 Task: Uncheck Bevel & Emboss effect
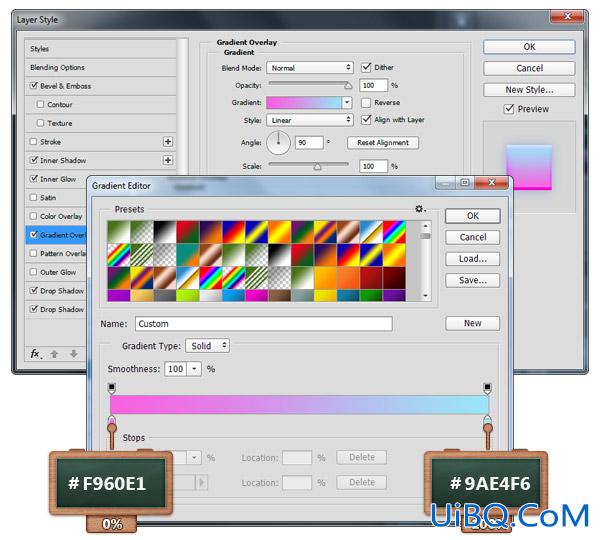(34, 86)
